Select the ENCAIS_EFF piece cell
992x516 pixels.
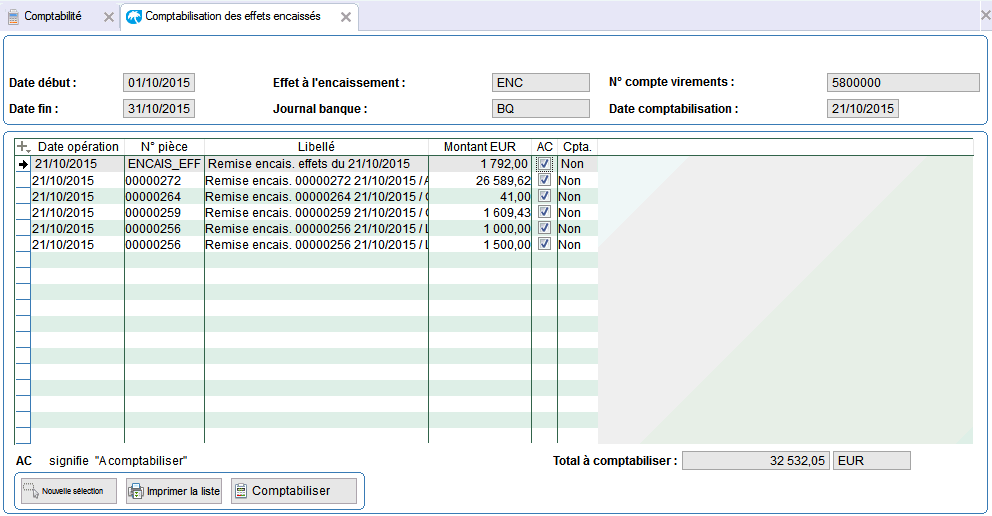click(x=164, y=164)
